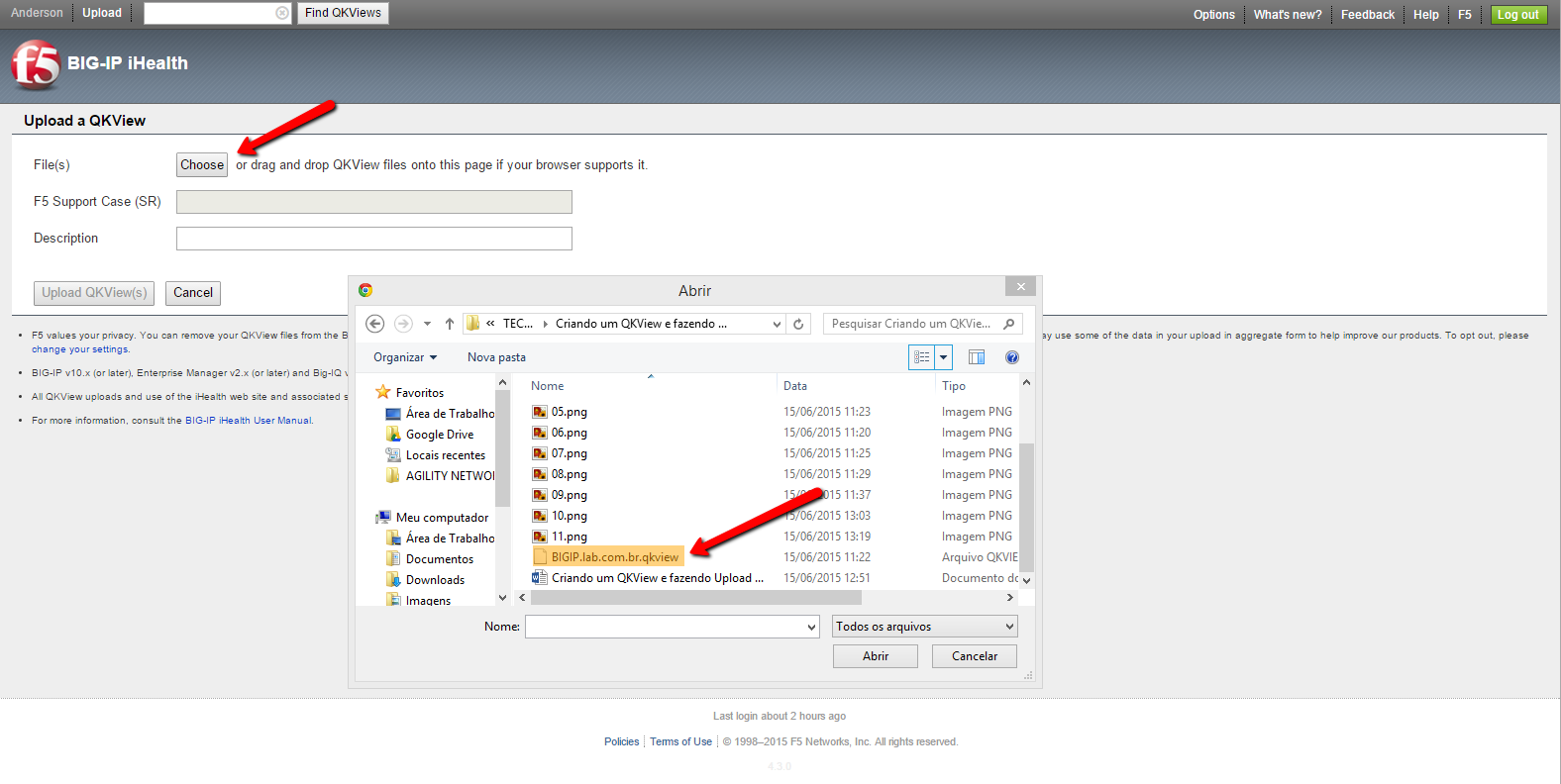Refresh the folder path listing

tap(798, 324)
